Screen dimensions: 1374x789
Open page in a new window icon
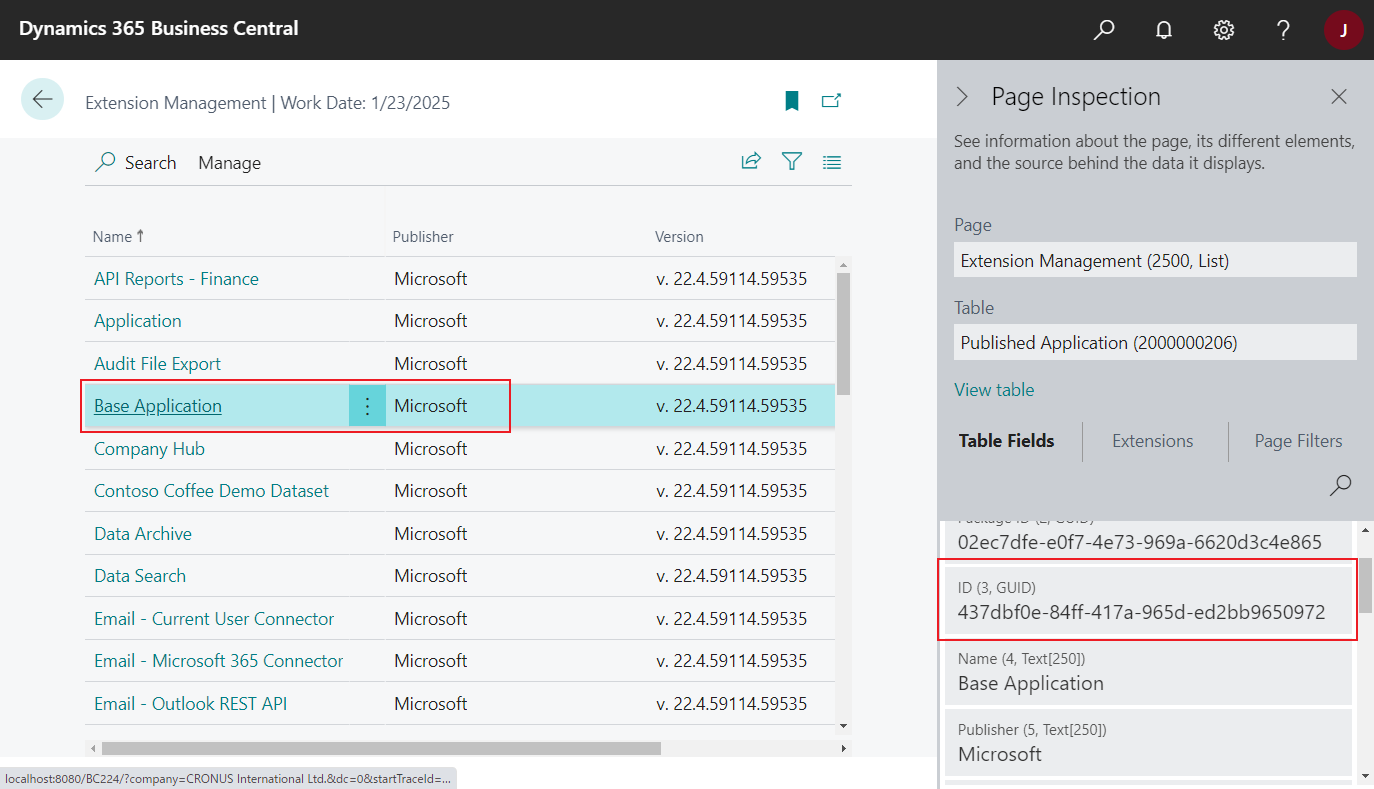[831, 101]
